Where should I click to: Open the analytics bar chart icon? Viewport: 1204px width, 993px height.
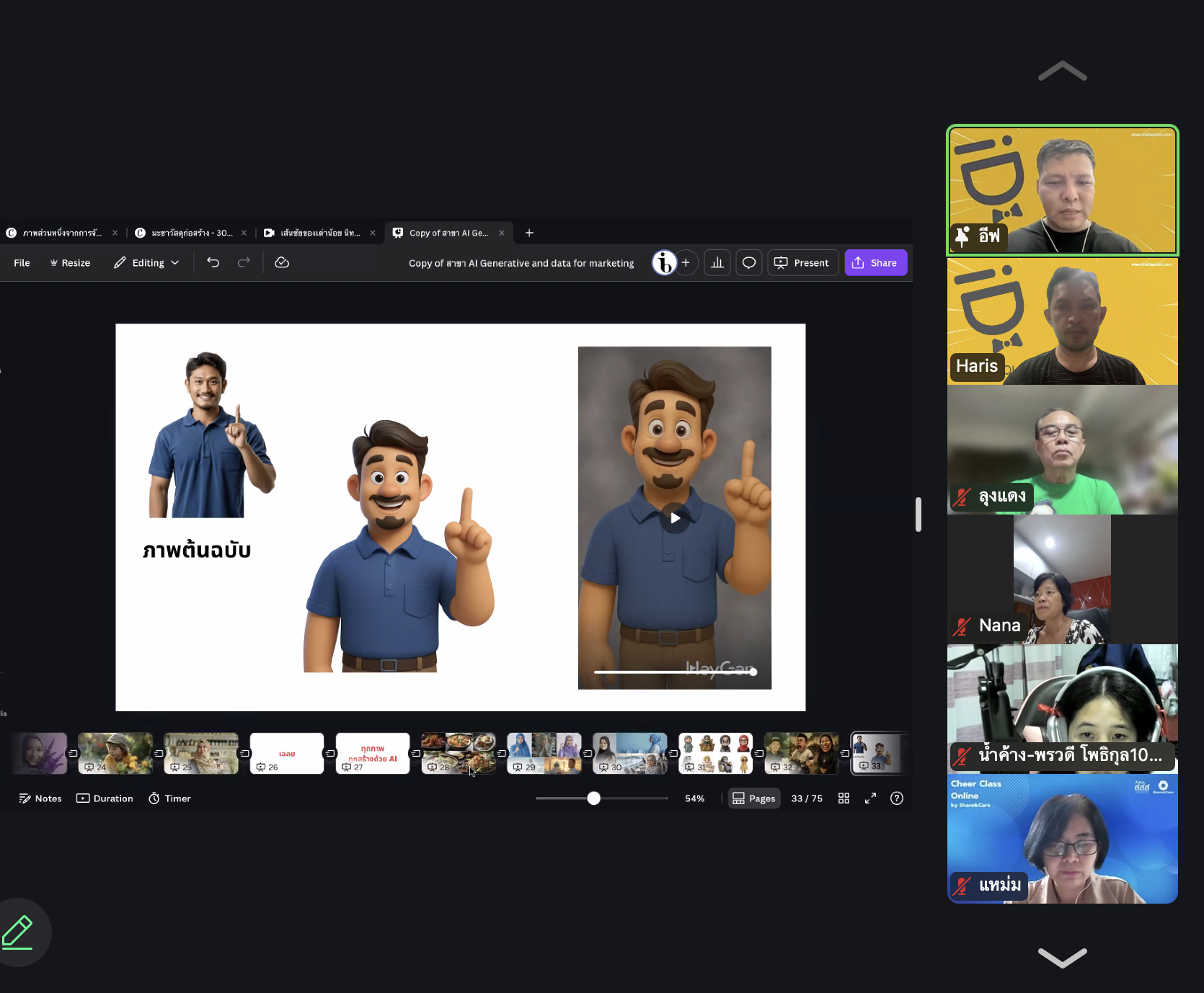717,263
